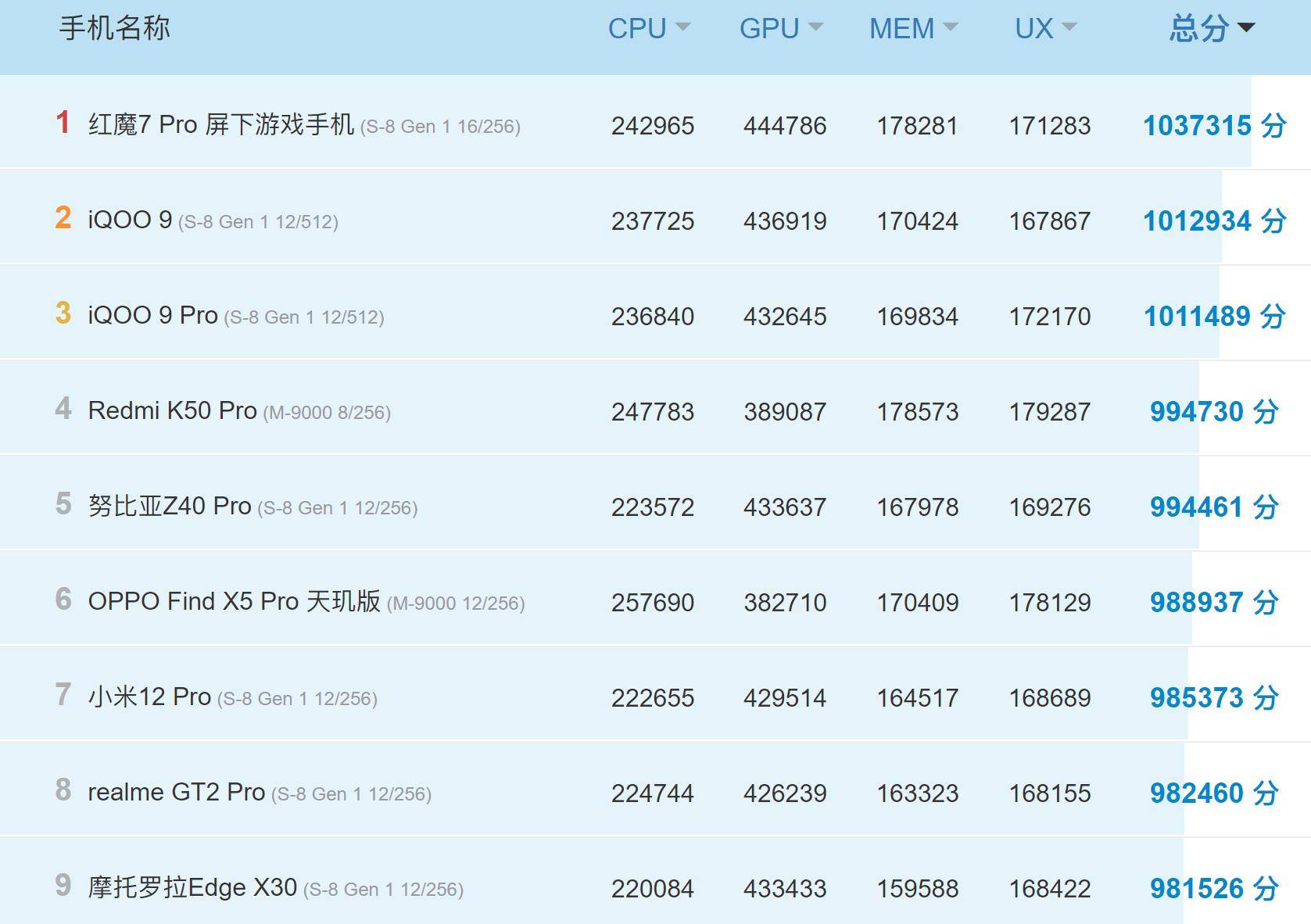Select total score 982460 分

(x=1214, y=793)
